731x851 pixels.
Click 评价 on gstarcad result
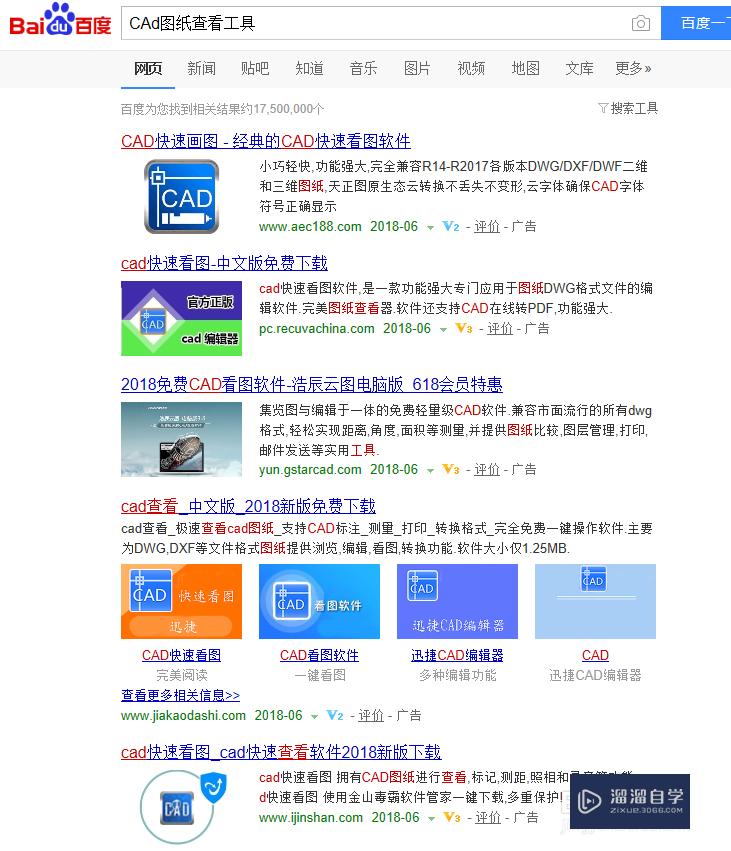(487, 469)
